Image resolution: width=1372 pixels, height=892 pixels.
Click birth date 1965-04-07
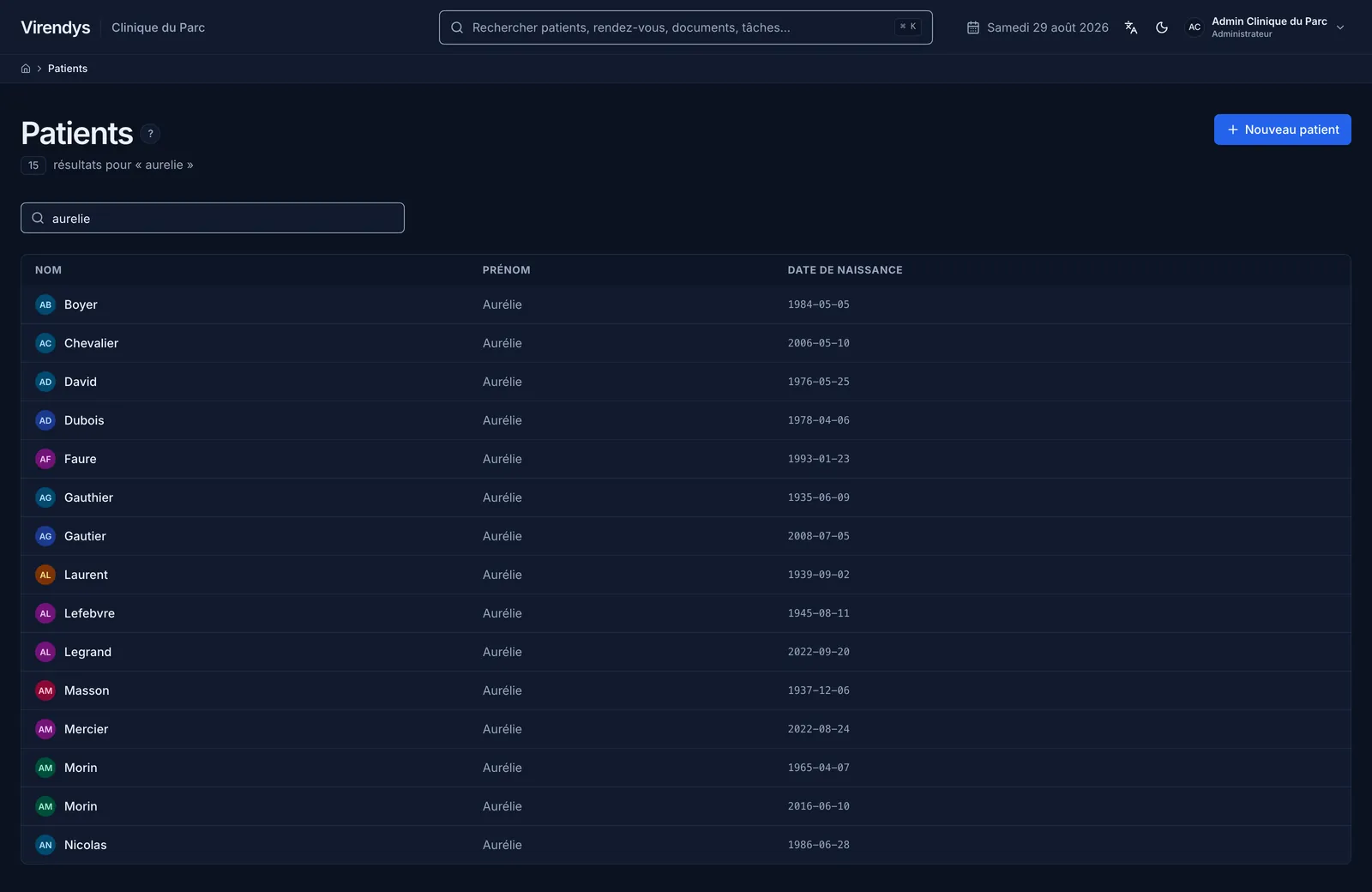pos(818,768)
